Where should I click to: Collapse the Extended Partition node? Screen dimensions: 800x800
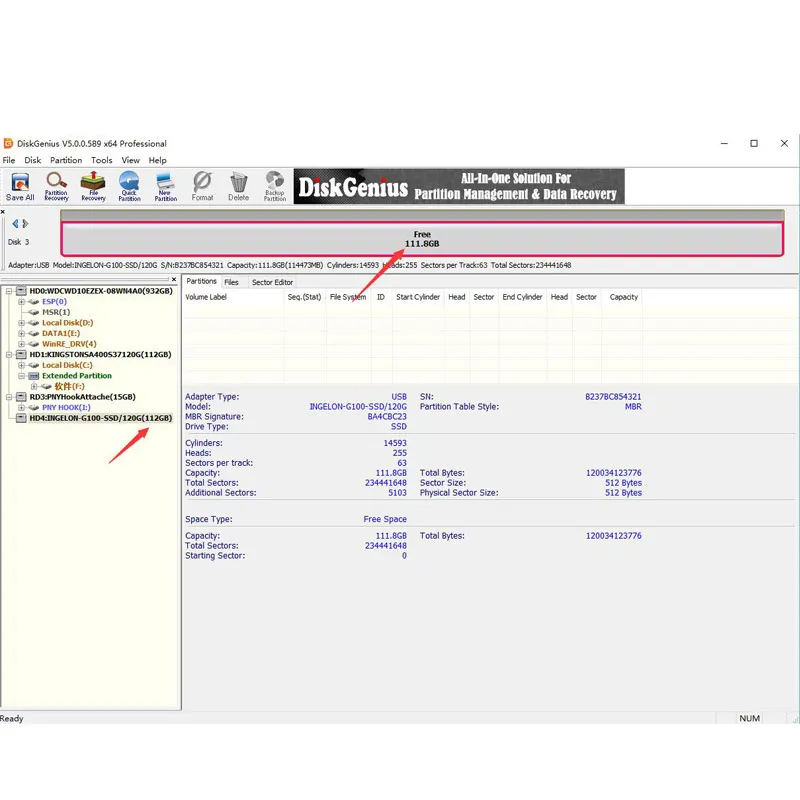tap(21, 376)
